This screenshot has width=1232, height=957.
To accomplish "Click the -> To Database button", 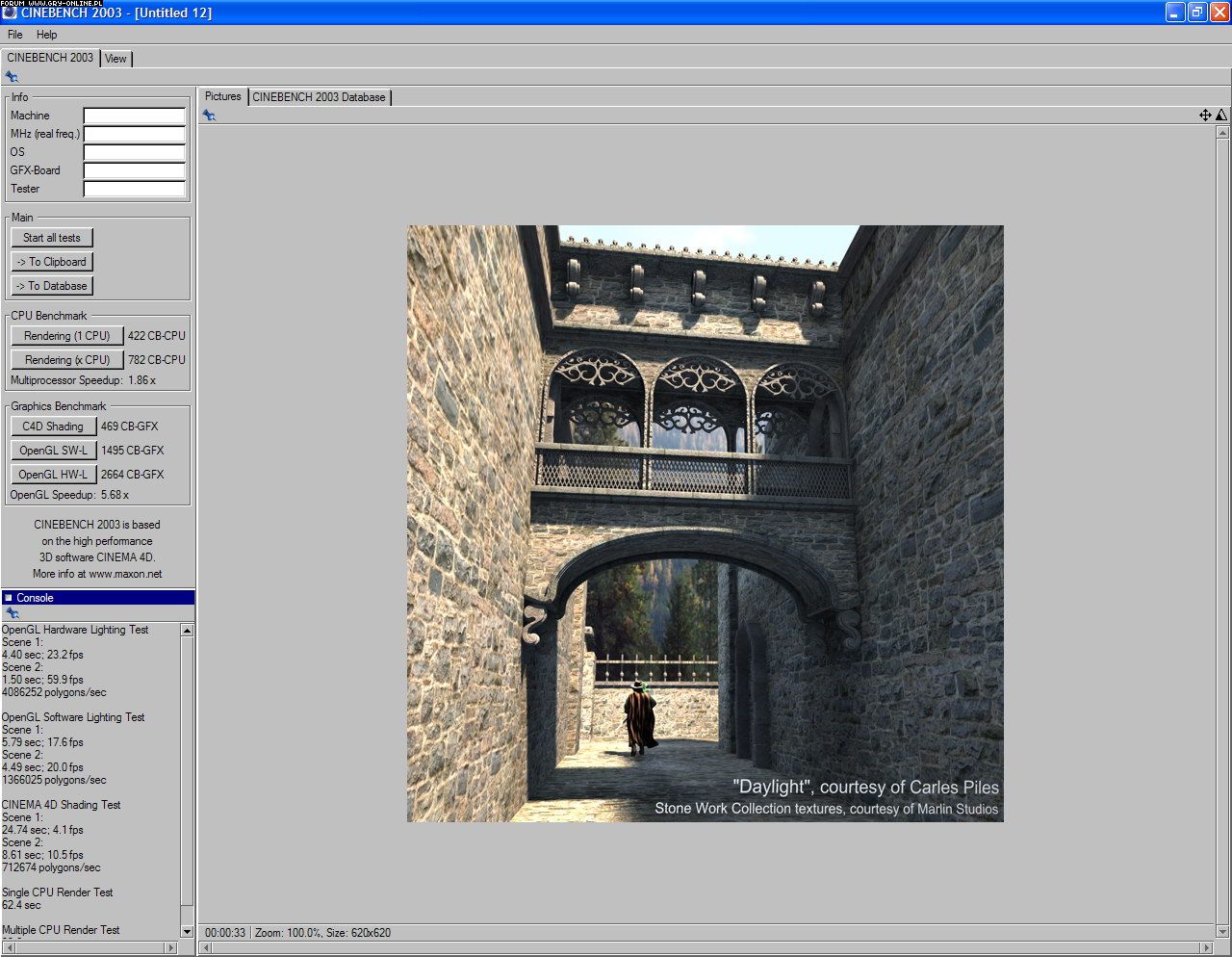I will pos(52,286).
